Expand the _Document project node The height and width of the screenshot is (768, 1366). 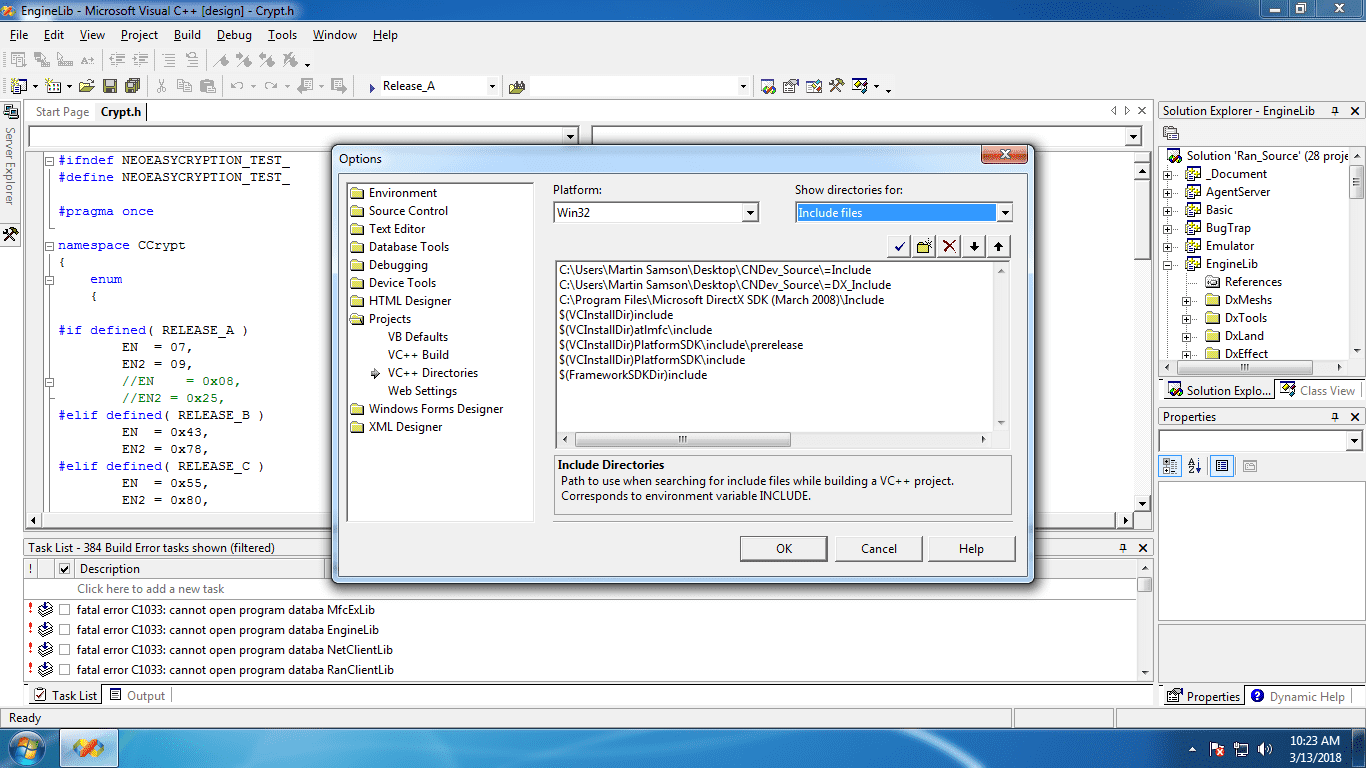pos(1168,174)
